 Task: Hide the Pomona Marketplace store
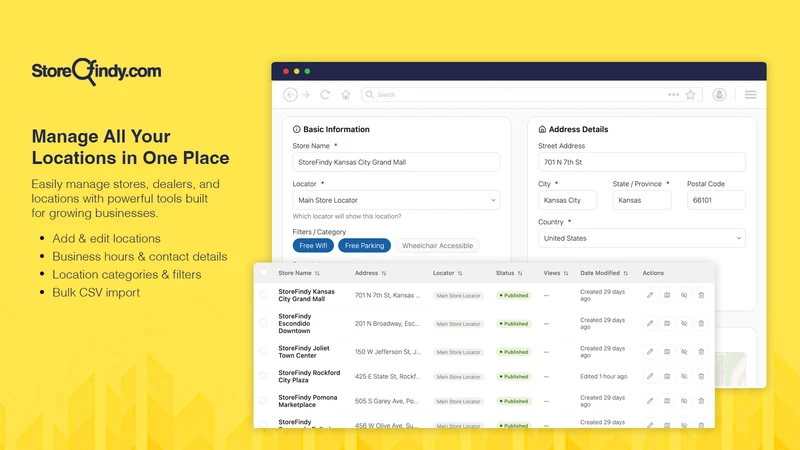pos(684,401)
